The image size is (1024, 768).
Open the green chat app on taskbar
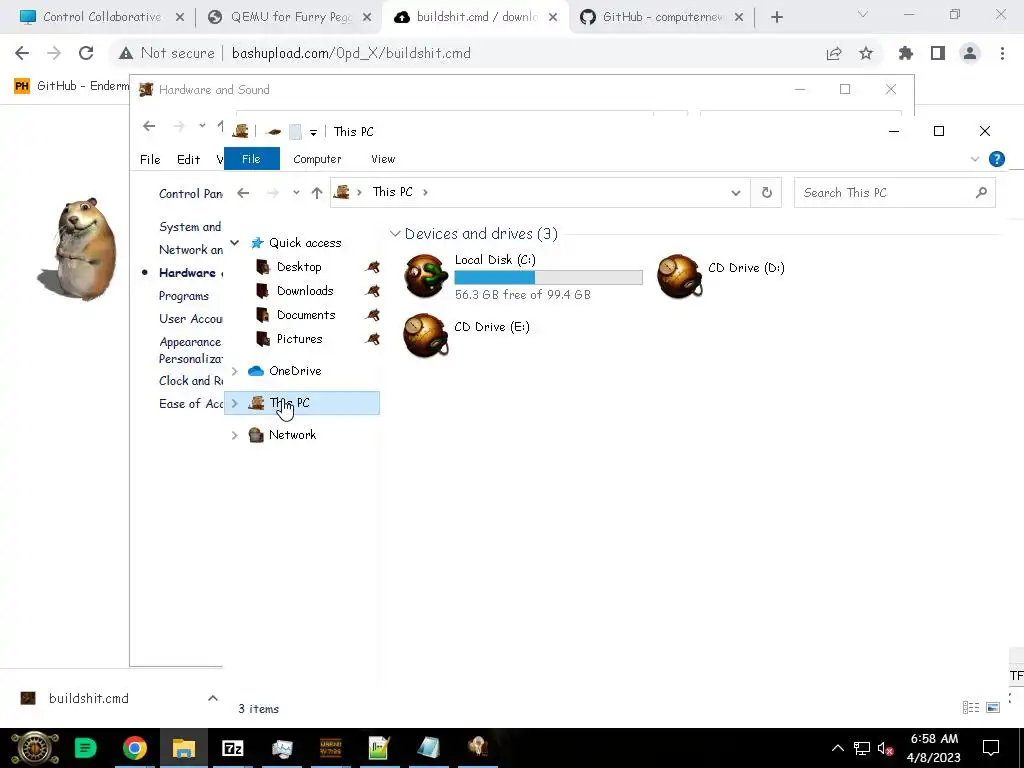click(85, 748)
